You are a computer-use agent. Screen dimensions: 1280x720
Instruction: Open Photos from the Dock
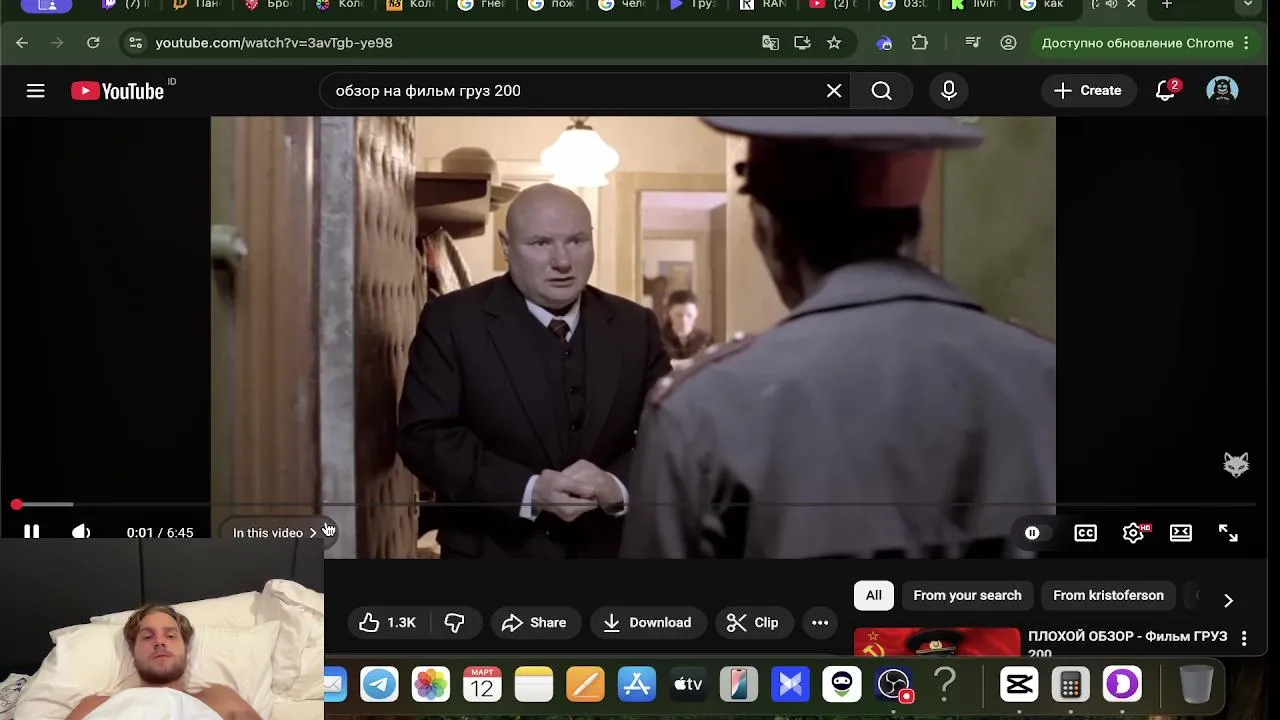[431, 684]
